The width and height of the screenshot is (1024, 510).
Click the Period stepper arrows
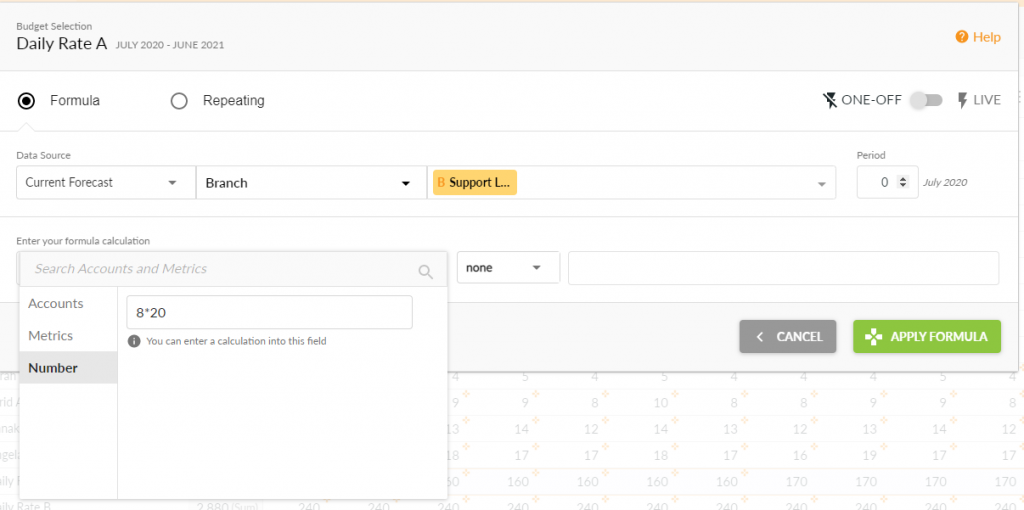pos(903,182)
